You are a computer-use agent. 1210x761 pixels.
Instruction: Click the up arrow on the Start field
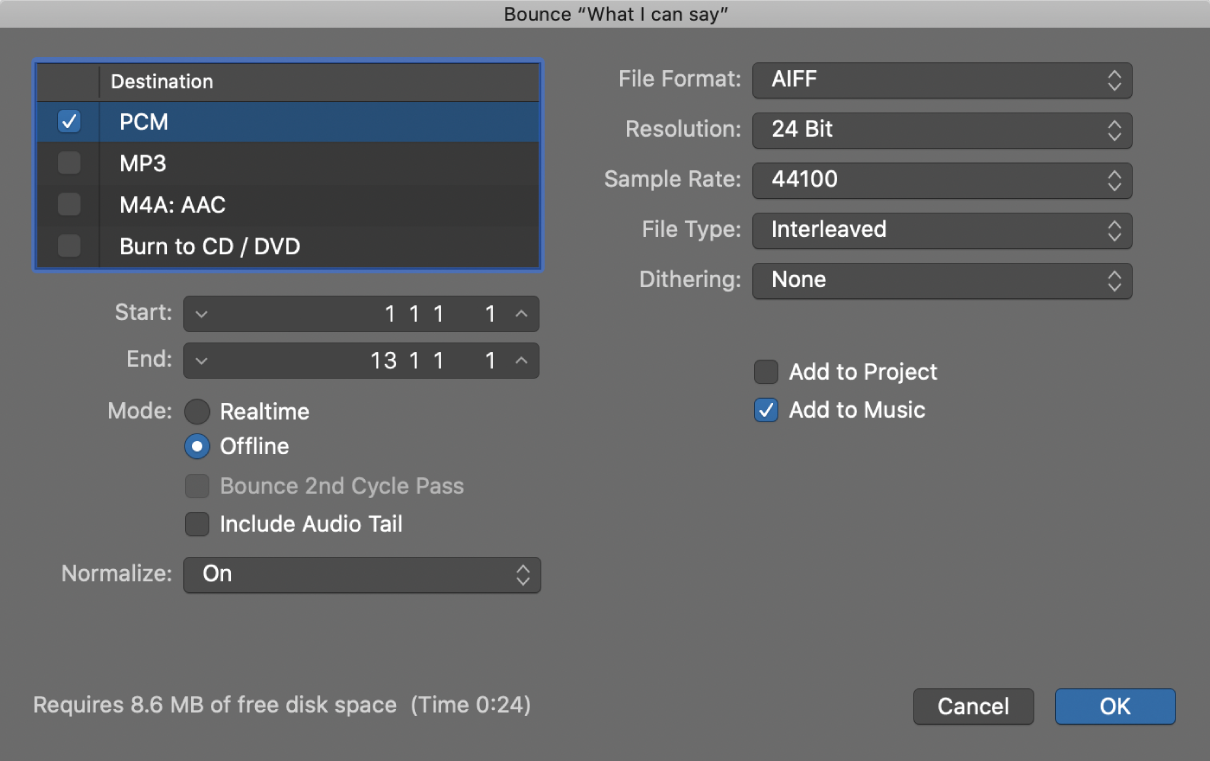pos(521,313)
